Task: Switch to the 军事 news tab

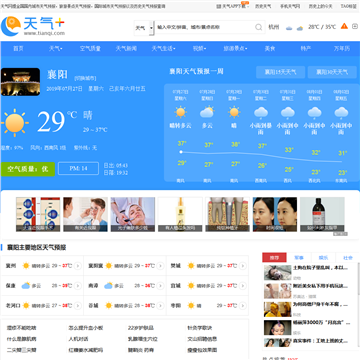Action: (x=299, y=258)
